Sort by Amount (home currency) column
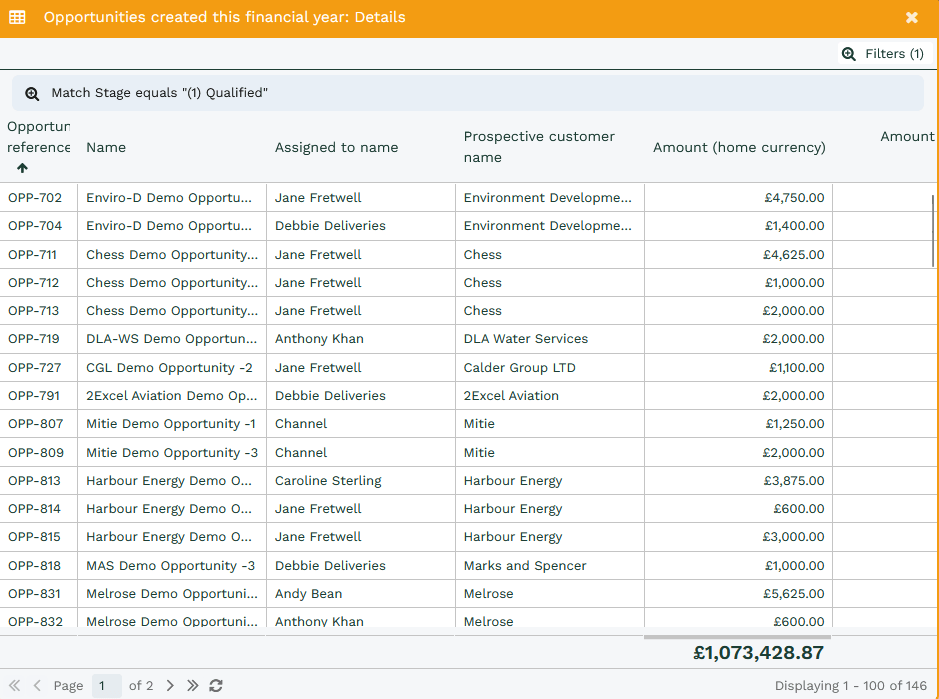939x699 pixels. coord(739,147)
